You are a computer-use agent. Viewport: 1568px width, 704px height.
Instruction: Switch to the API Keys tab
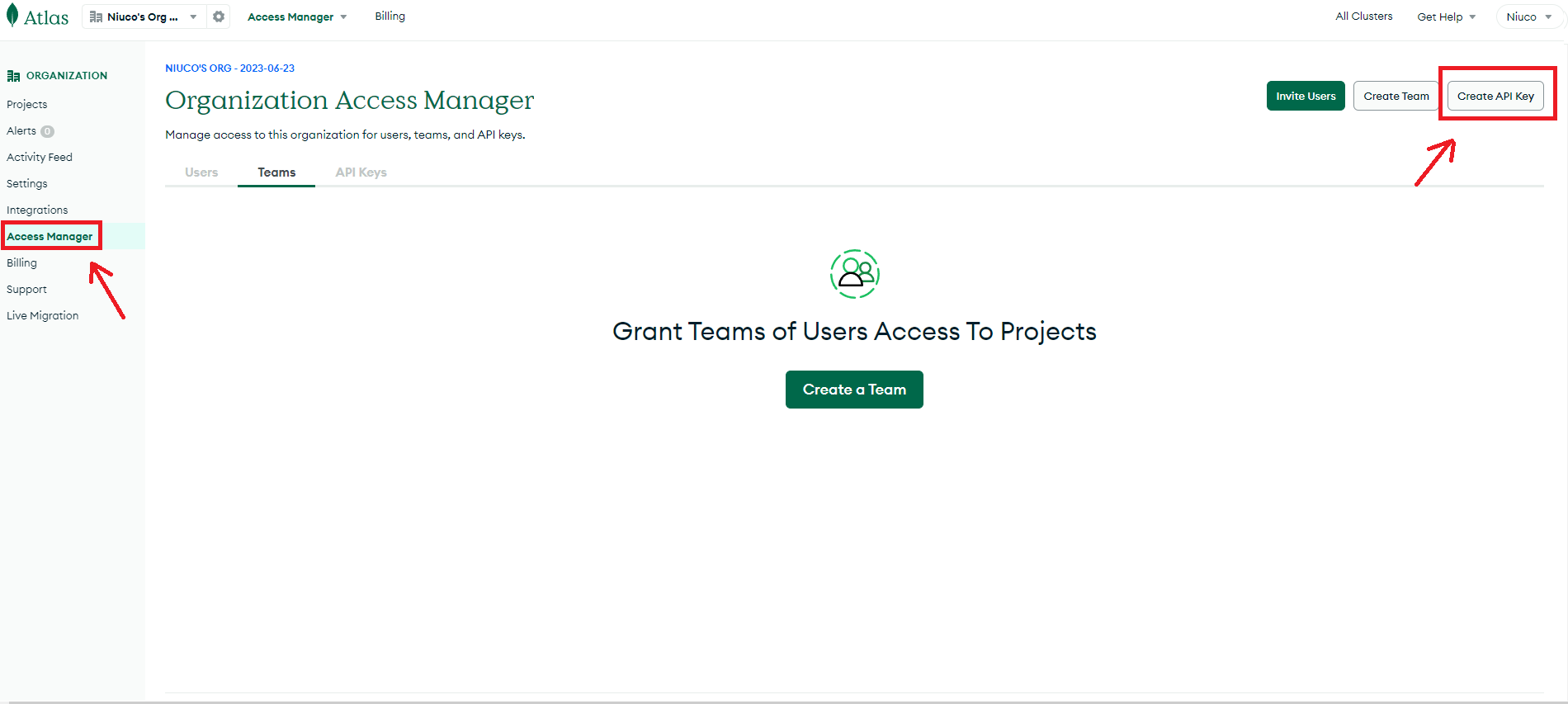click(x=361, y=172)
